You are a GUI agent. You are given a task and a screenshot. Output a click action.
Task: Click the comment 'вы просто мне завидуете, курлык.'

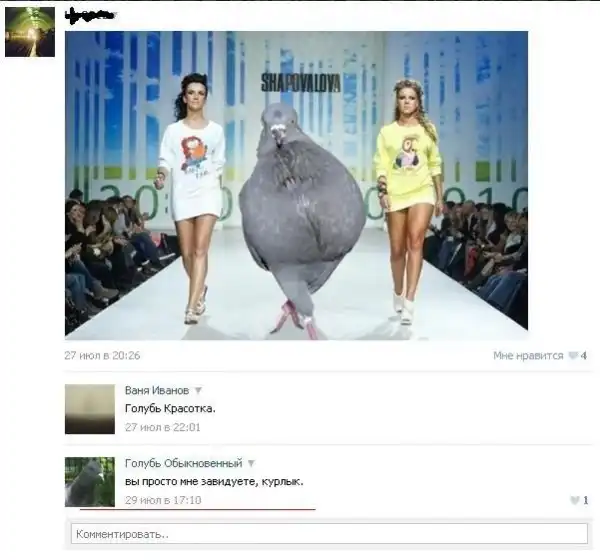pyautogui.click(x=213, y=482)
